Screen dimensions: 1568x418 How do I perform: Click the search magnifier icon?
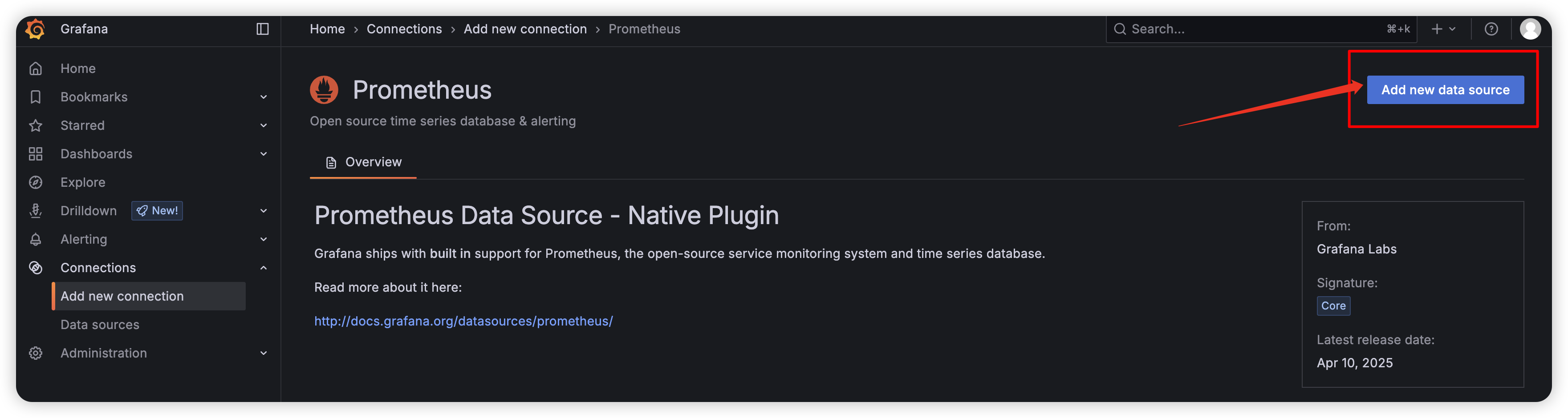coord(1119,28)
